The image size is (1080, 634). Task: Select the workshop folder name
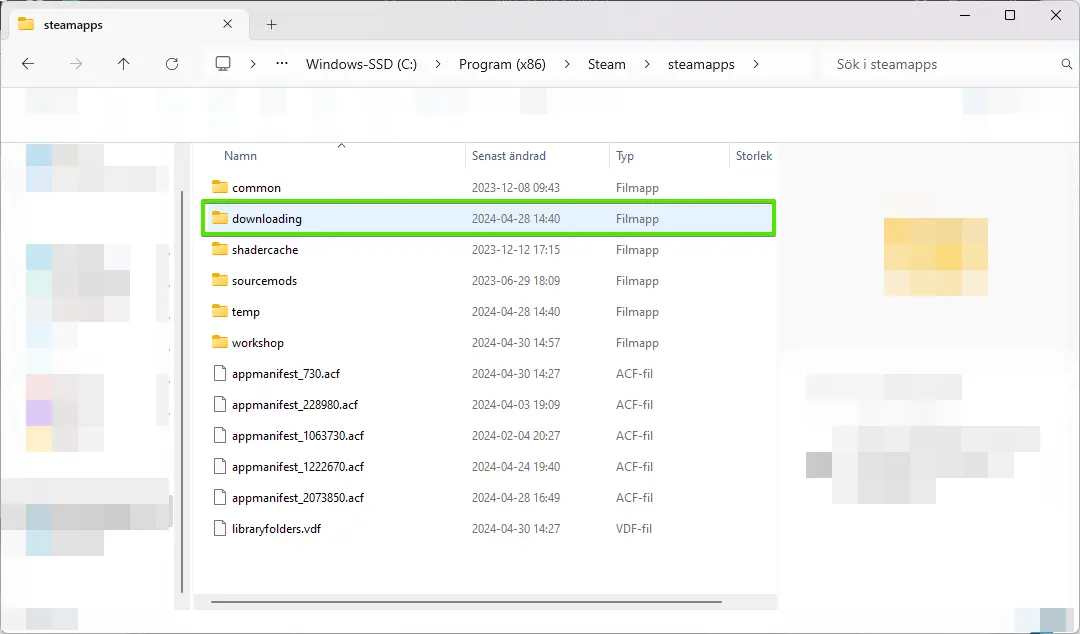pos(258,343)
